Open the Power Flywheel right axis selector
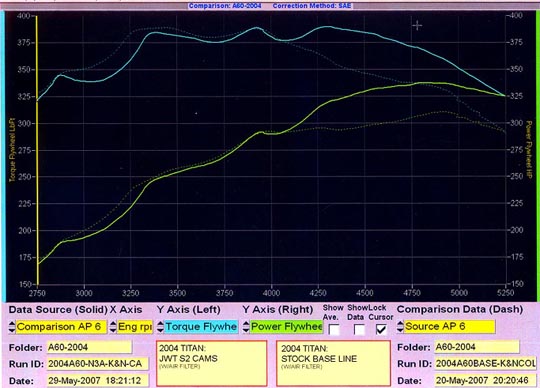540x388 pixels. pyautogui.click(x=286, y=327)
